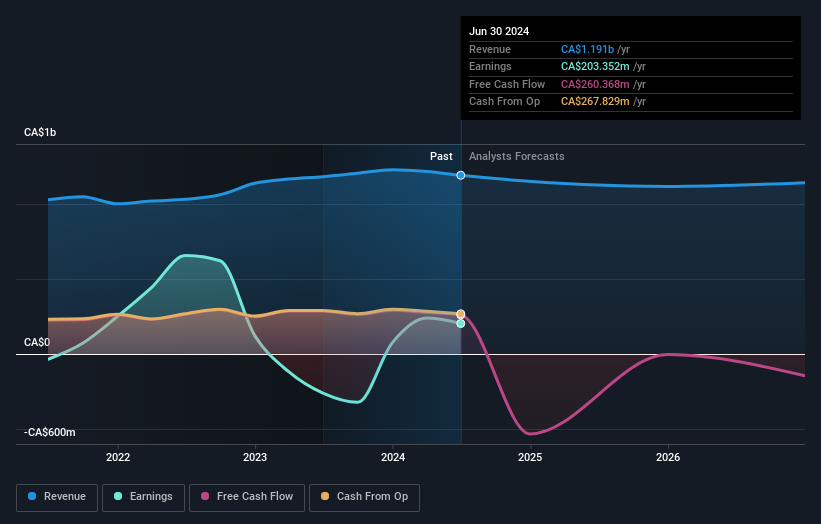
Task: Click the Revenue row label in tooltip
Action: (490, 49)
